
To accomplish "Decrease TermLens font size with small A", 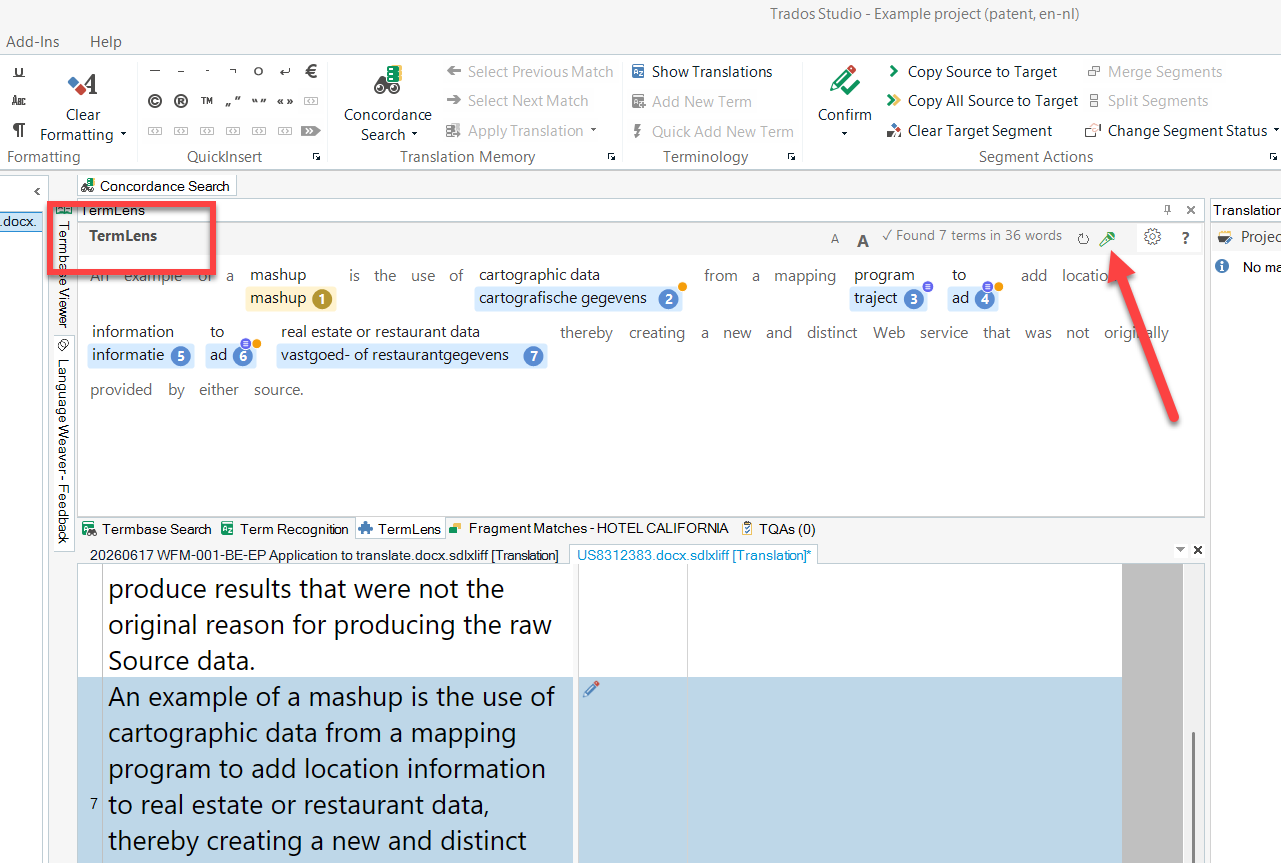I will click(x=835, y=239).
